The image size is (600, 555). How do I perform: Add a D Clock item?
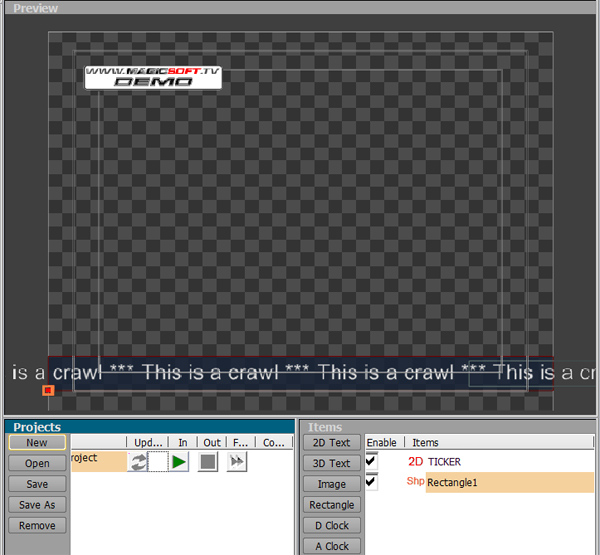coord(332,526)
